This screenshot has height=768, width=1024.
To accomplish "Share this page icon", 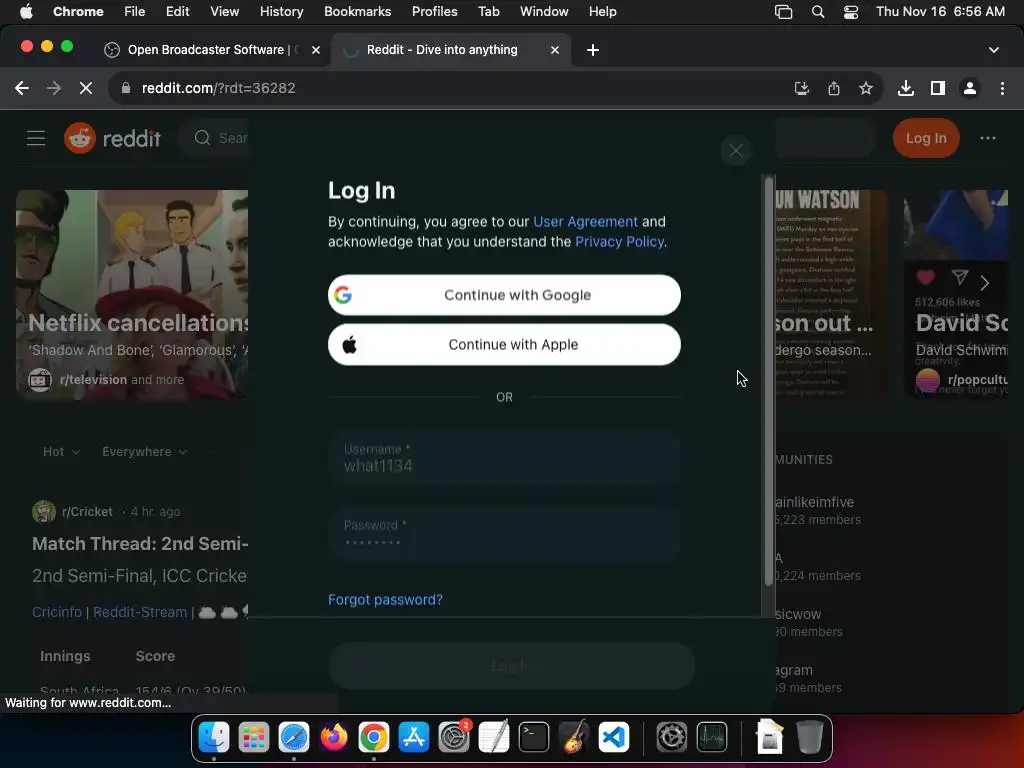I will [834, 88].
